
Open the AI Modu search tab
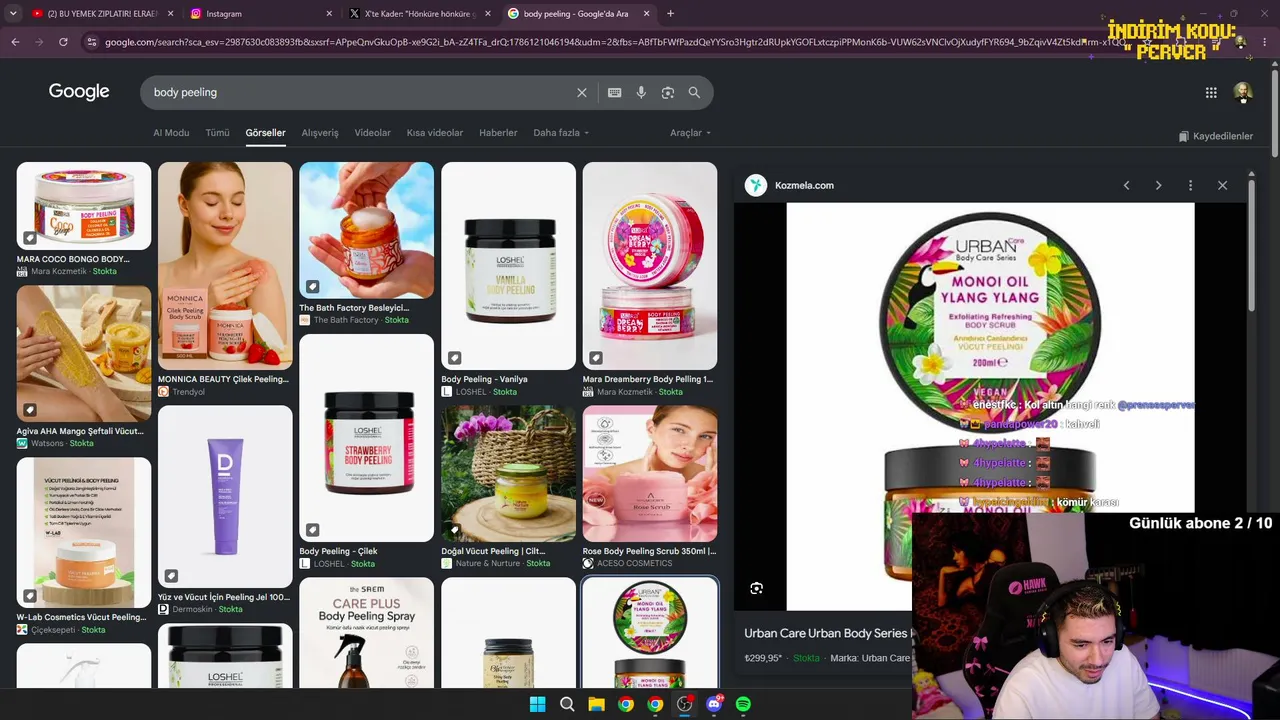(x=171, y=133)
